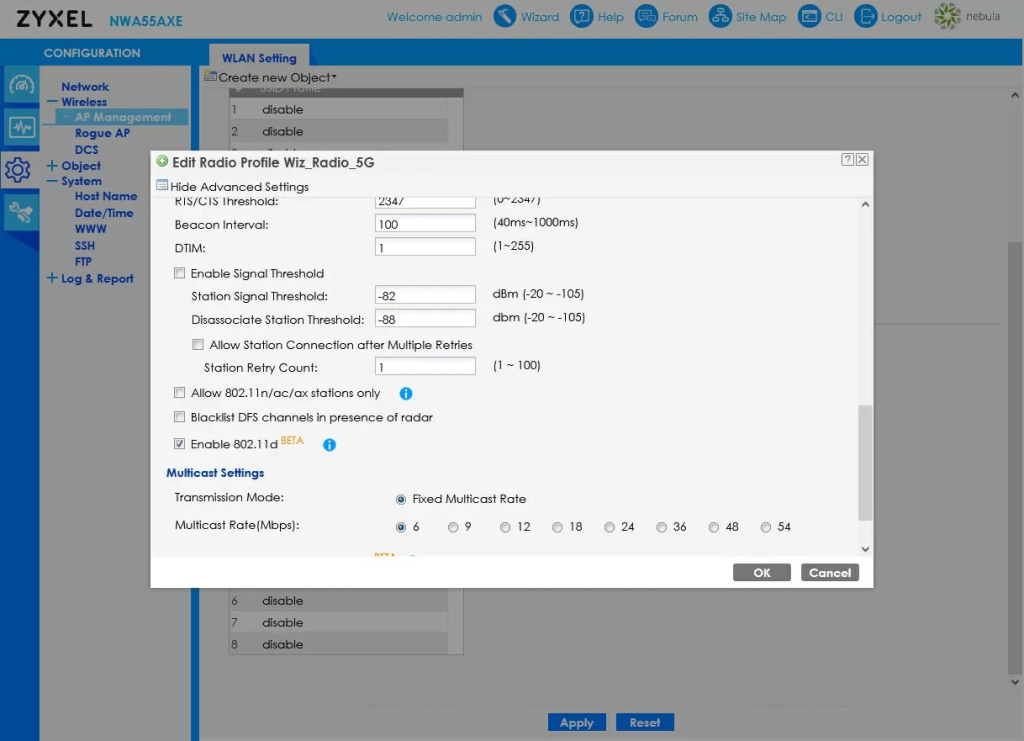Viewport: 1024px width, 741px height.
Task: Open Create new Object dropdown
Action: 276,77
